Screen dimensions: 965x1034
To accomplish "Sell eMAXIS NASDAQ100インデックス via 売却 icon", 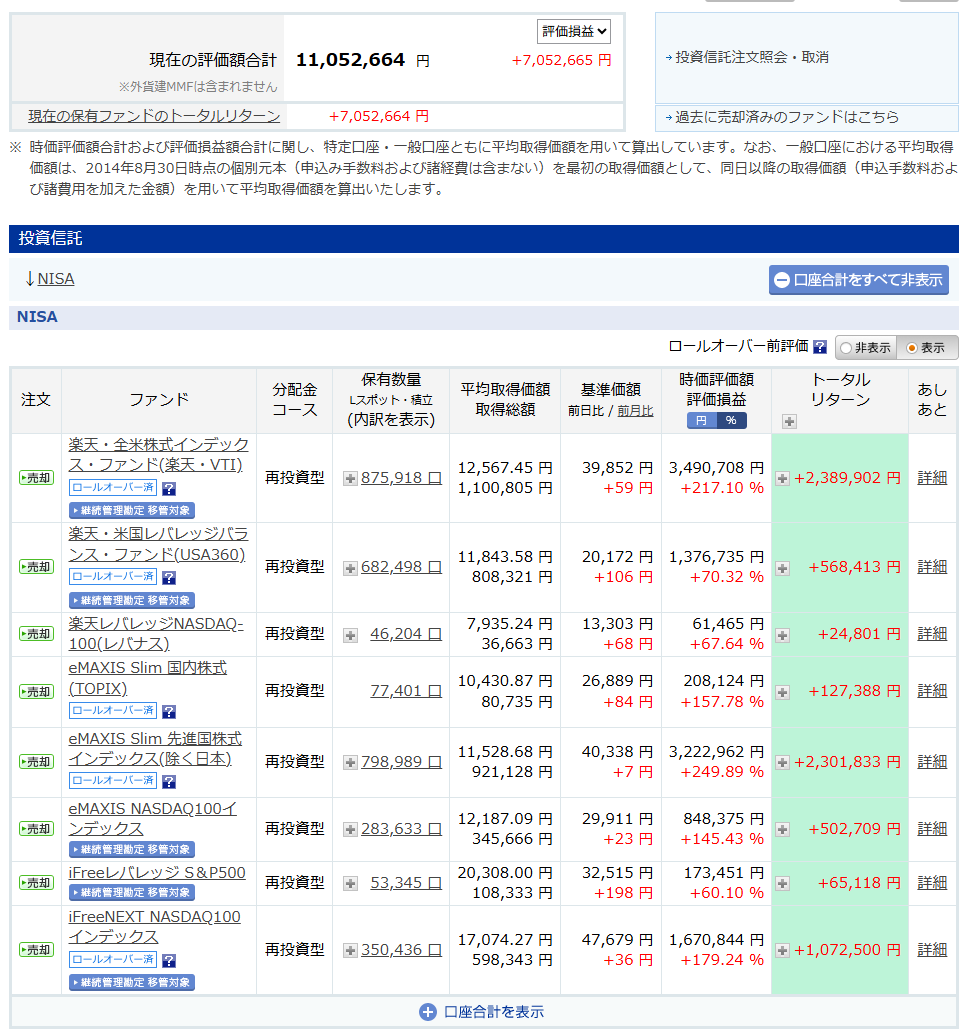I will click(x=36, y=829).
